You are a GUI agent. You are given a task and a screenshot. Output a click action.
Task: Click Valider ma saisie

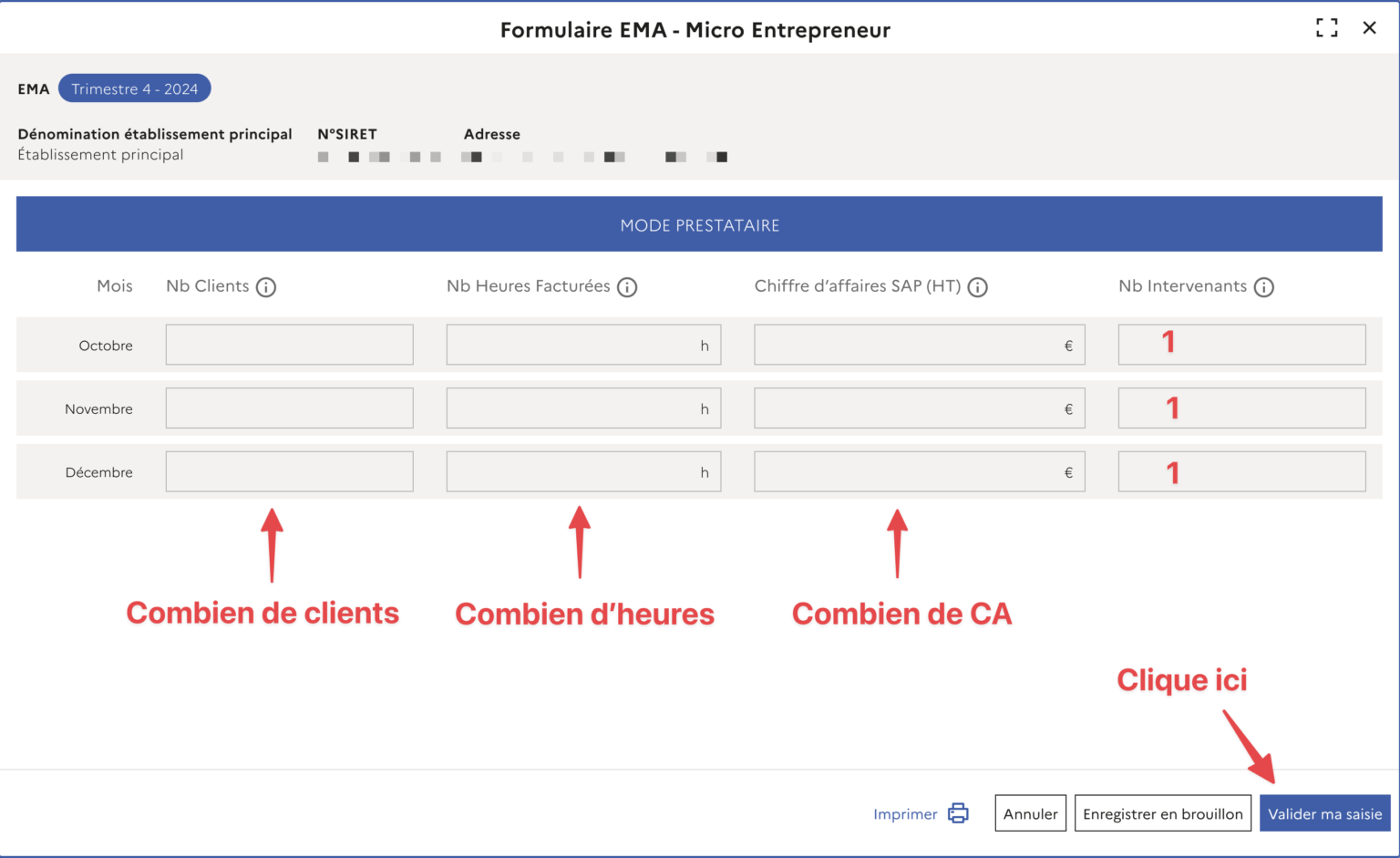pyautogui.click(x=1323, y=813)
